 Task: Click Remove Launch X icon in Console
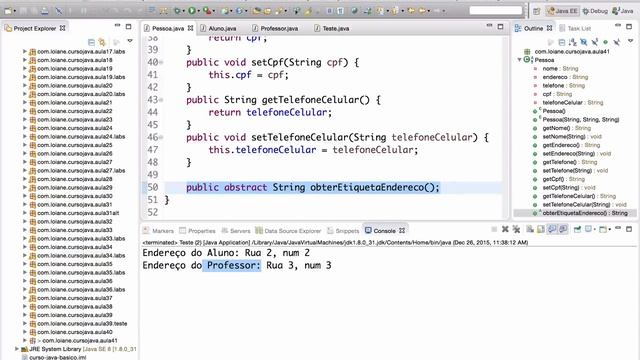click(505, 229)
